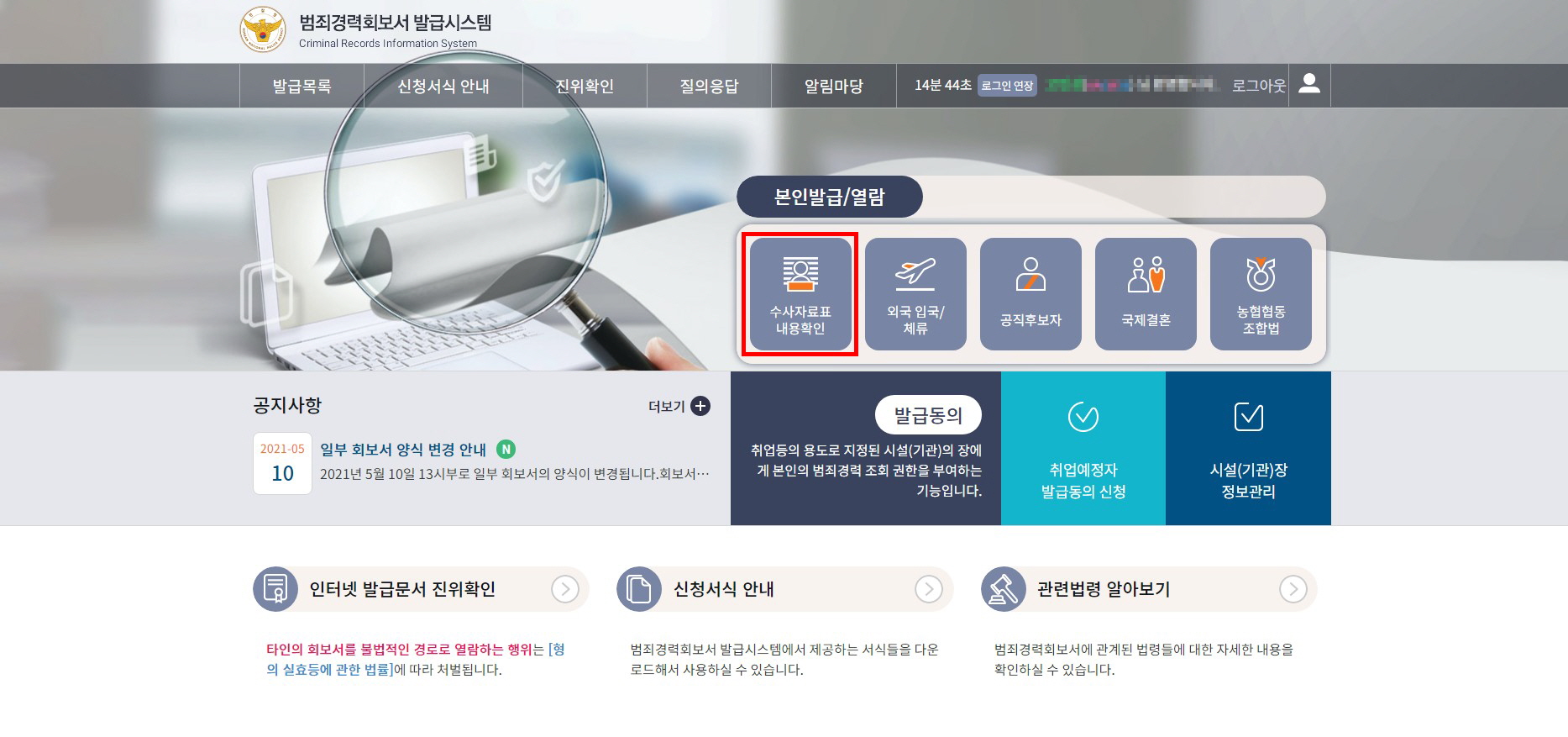Select 국제결혼 couple icon tile
This screenshot has height=737, width=1568.
1146,294
